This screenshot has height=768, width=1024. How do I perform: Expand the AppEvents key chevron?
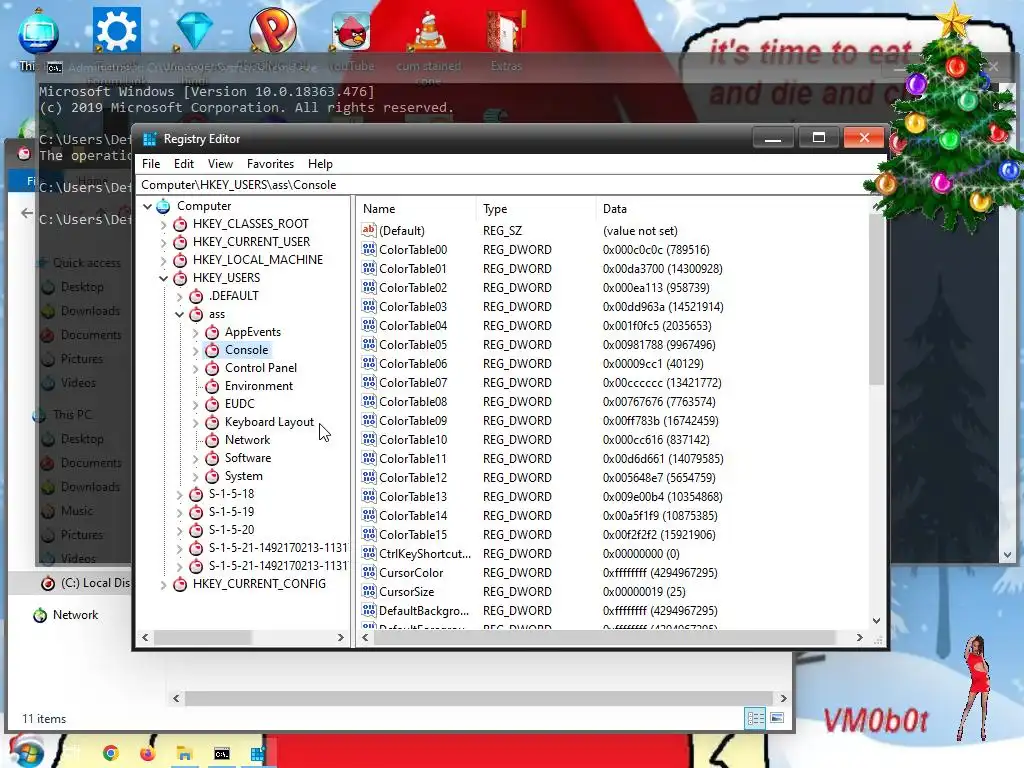195,332
